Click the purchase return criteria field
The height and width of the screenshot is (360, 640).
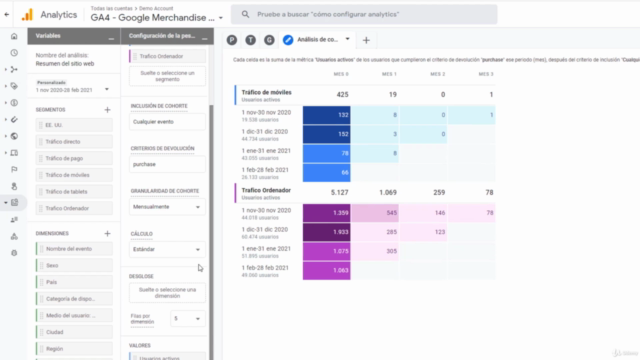click(167, 164)
